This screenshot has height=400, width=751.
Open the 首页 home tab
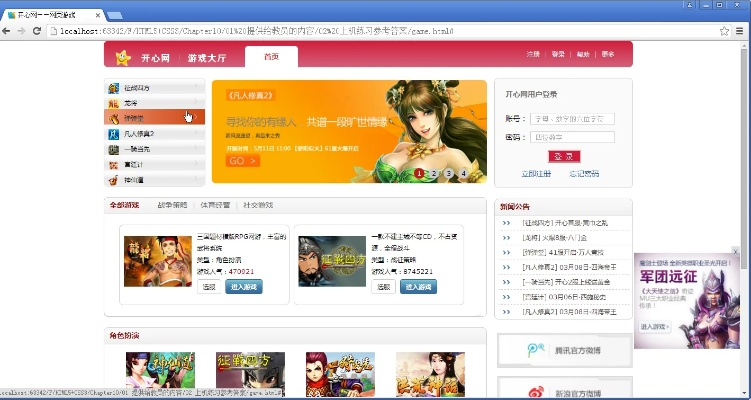coord(271,57)
